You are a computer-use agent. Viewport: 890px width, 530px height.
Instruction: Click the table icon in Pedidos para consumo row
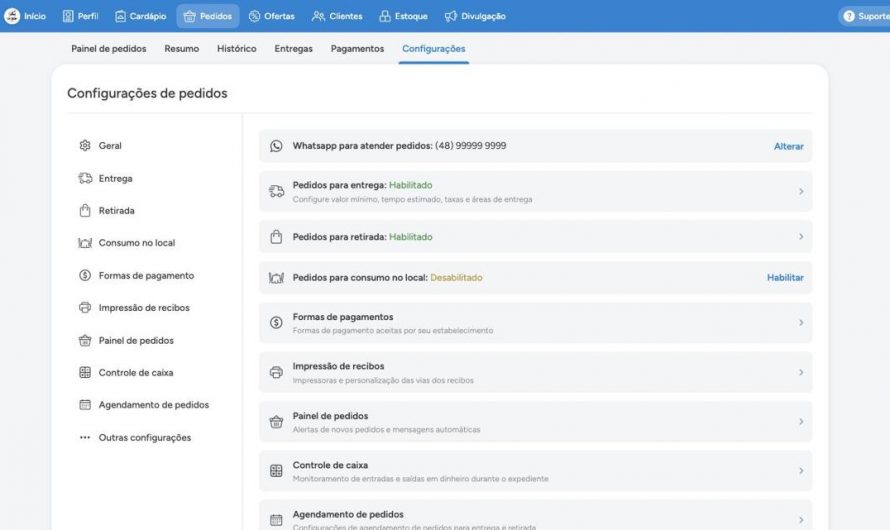click(x=276, y=277)
